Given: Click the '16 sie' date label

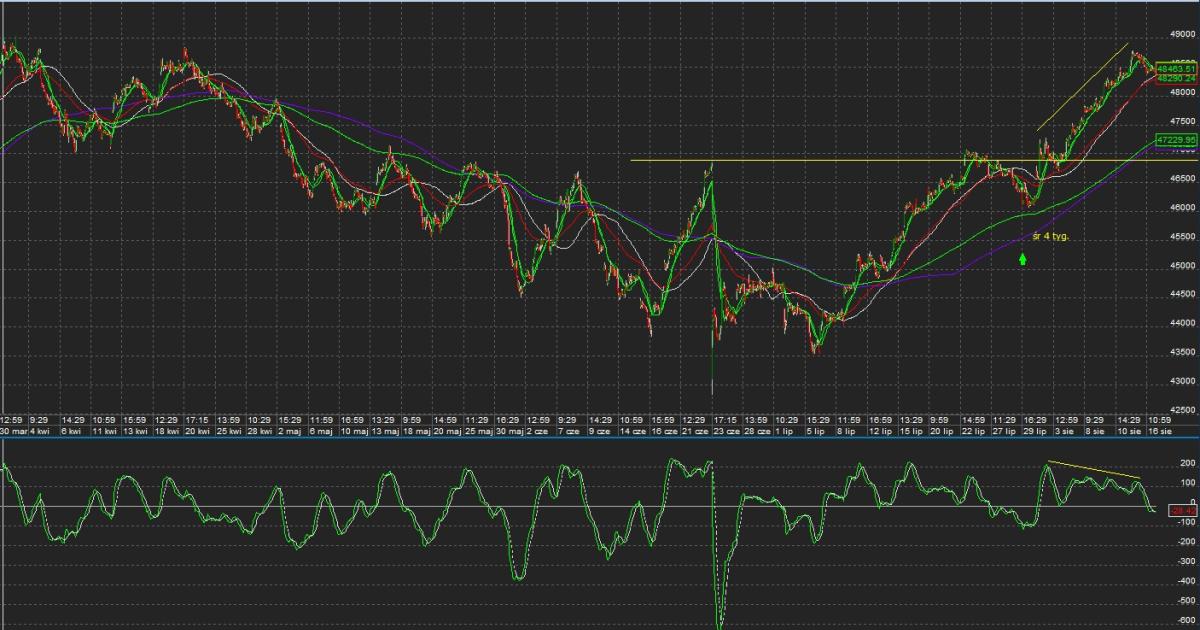Looking at the screenshot, I should click(1158, 430).
